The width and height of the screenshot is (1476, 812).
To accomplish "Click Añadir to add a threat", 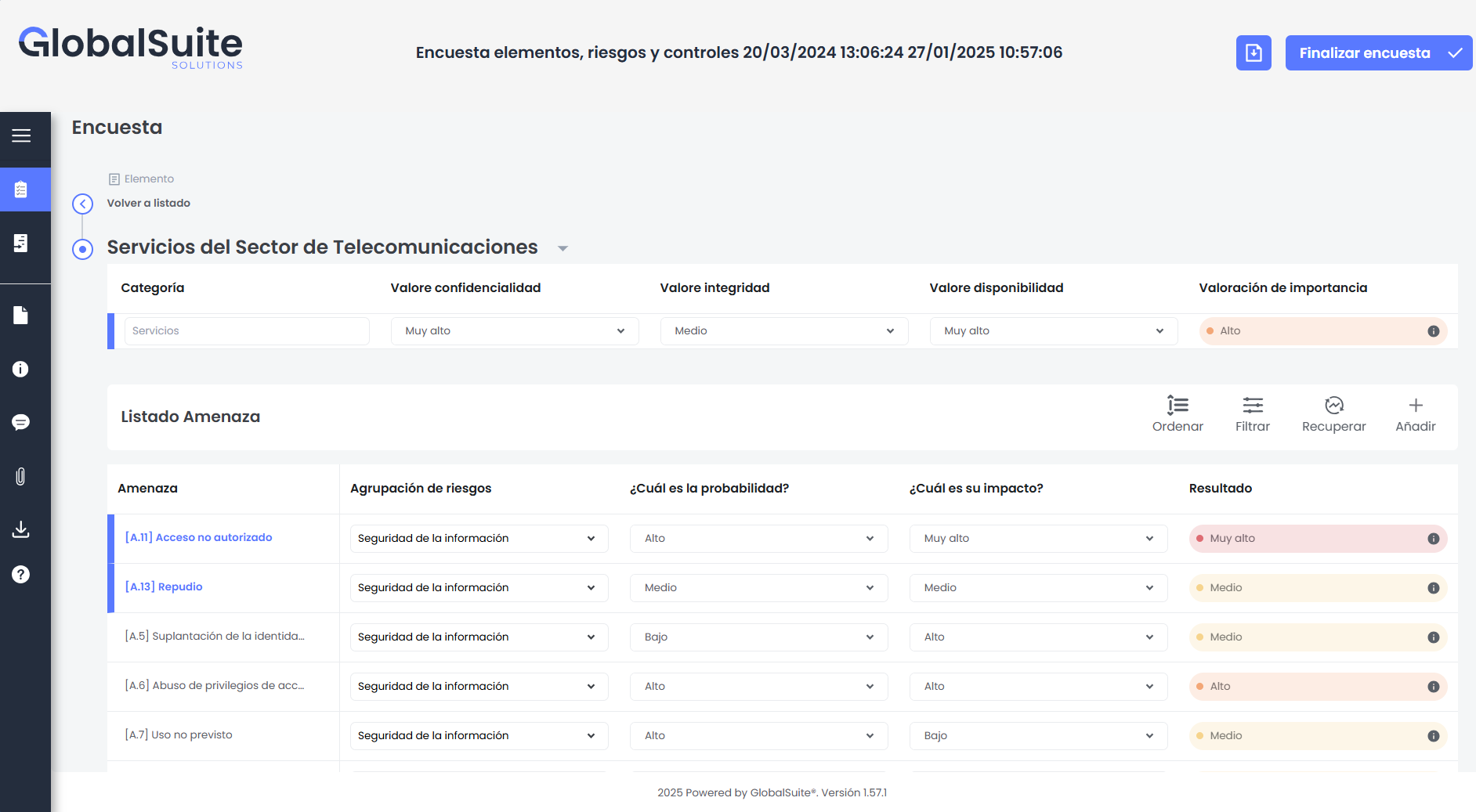I will [x=1416, y=414].
